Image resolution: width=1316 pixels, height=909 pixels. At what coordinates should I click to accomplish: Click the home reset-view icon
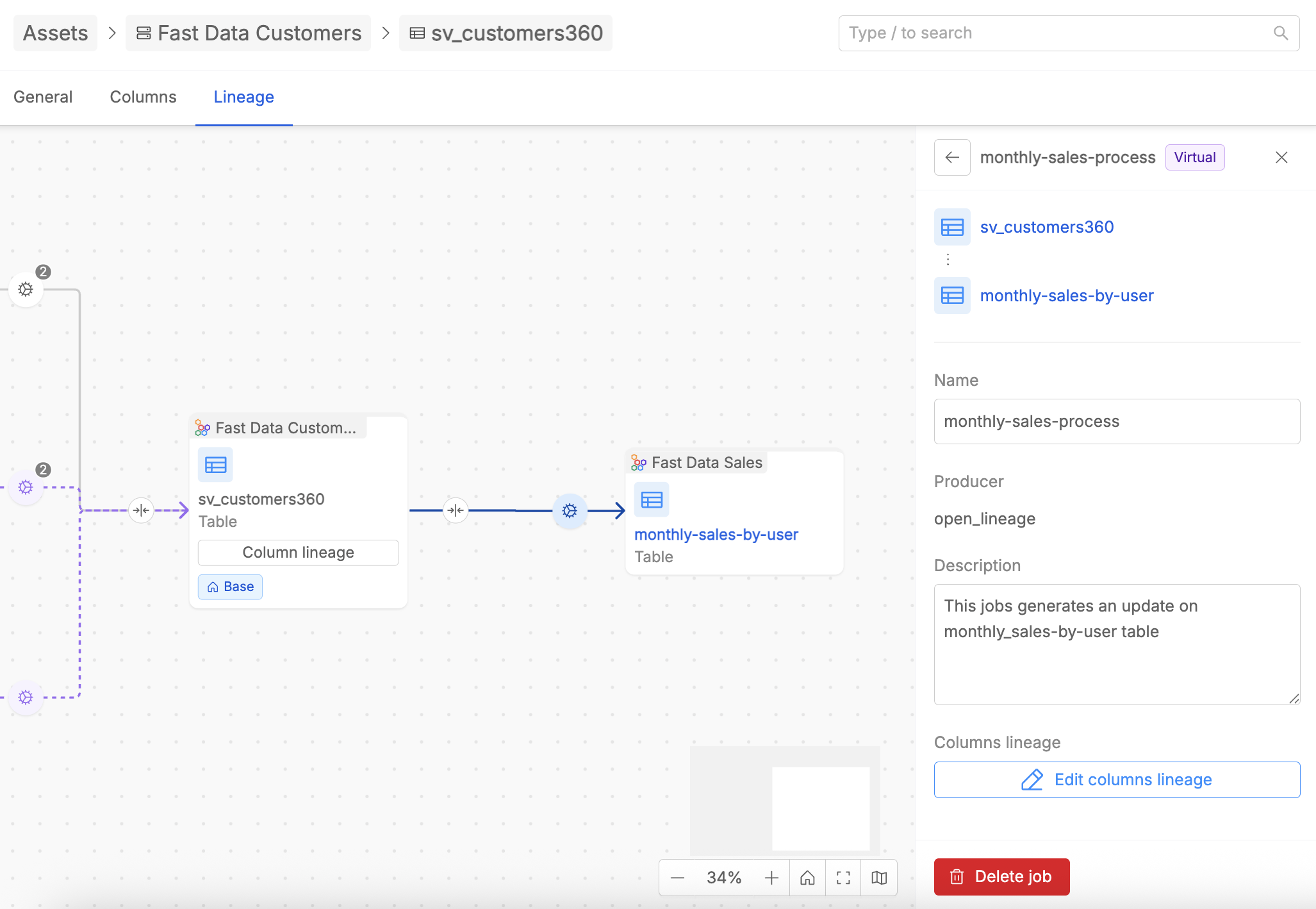pyautogui.click(x=807, y=878)
